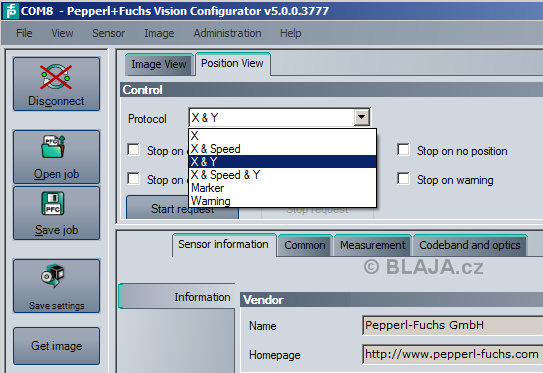Image resolution: width=543 pixels, height=373 pixels.
Task: Click the Start request button
Action: [183, 208]
